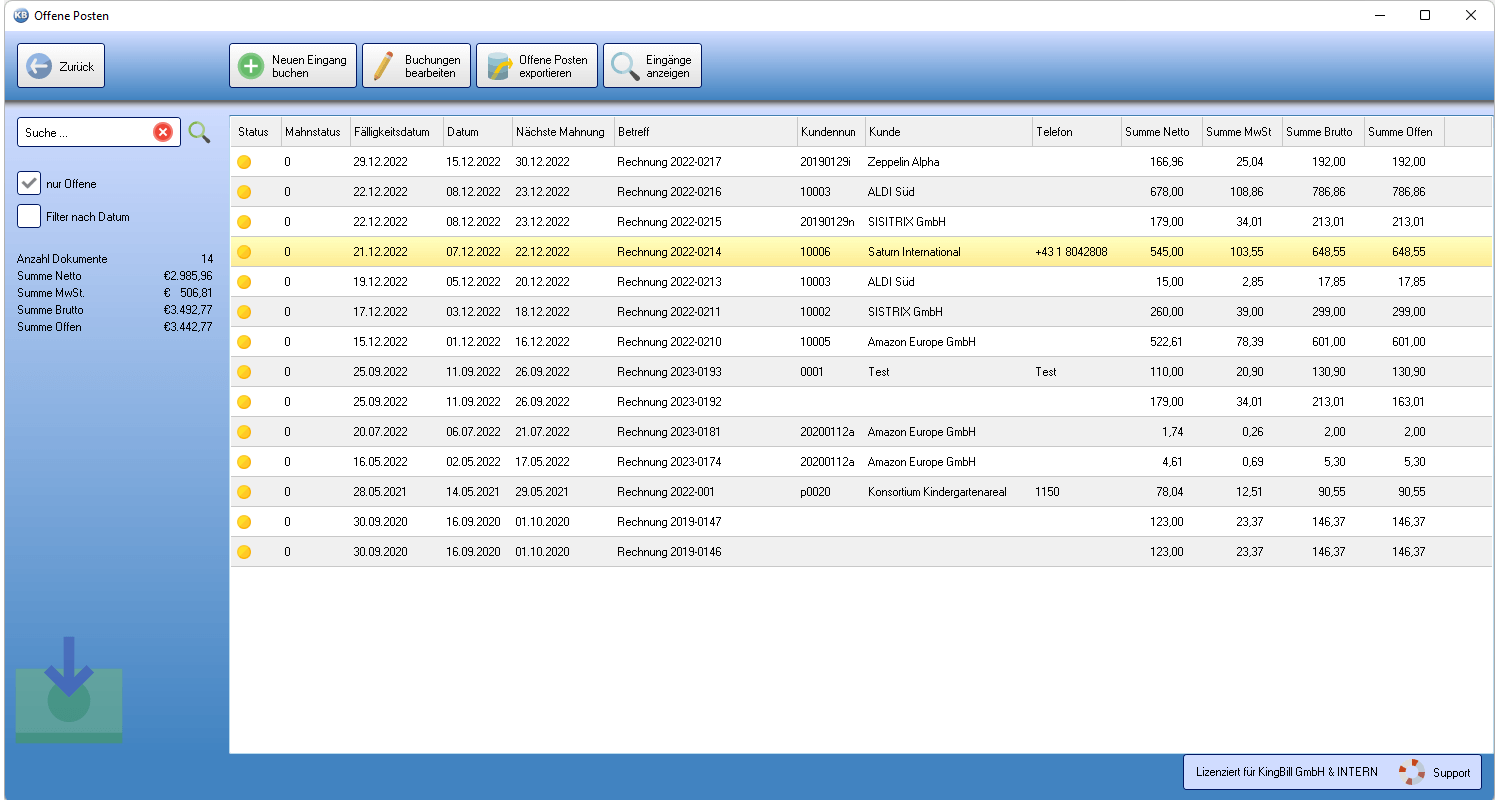Export open items via Offene Posten exportieren
The height and width of the screenshot is (800, 1500).
click(537, 66)
